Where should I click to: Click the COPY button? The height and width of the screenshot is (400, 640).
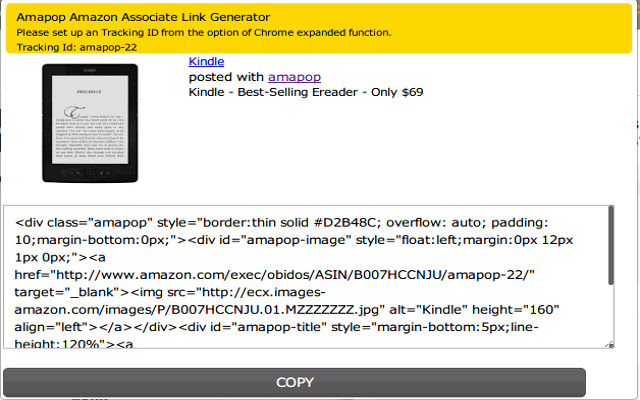(x=294, y=382)
